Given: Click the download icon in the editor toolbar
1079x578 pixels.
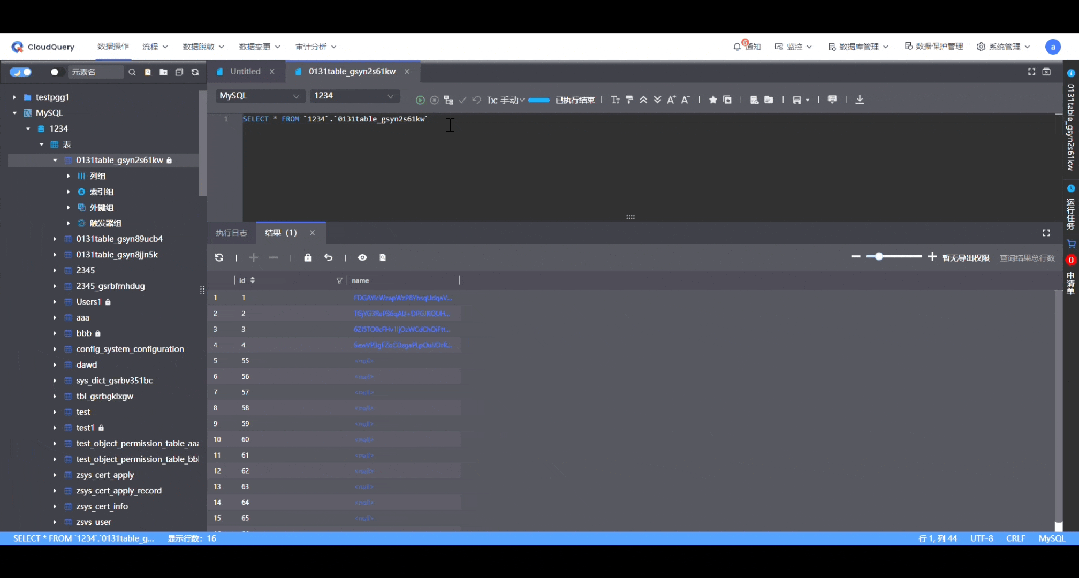Looking at the screenshot, I should [859, 100].
